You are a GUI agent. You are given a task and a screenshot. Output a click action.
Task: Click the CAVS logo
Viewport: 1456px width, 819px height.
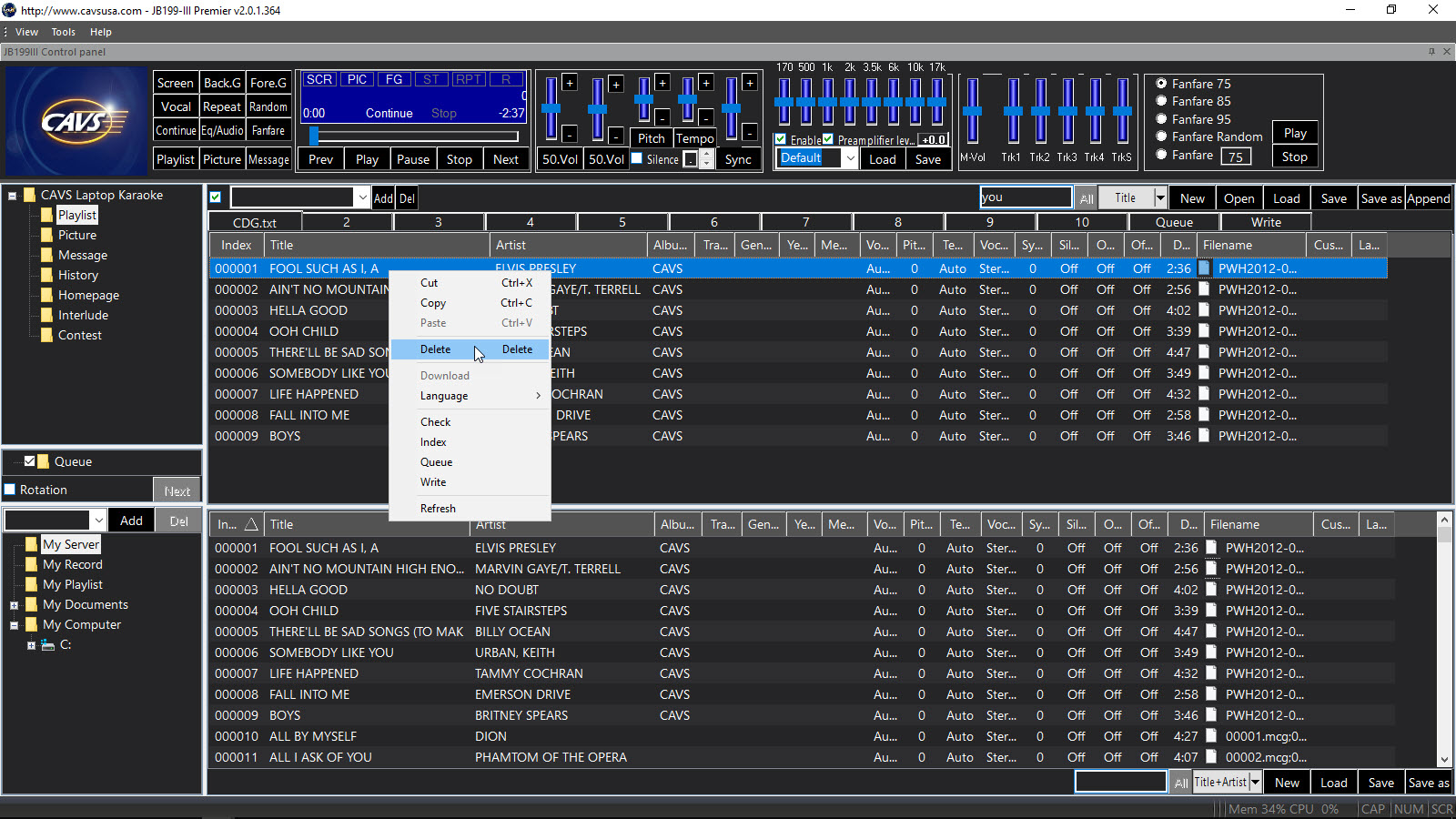coord(76,121)
